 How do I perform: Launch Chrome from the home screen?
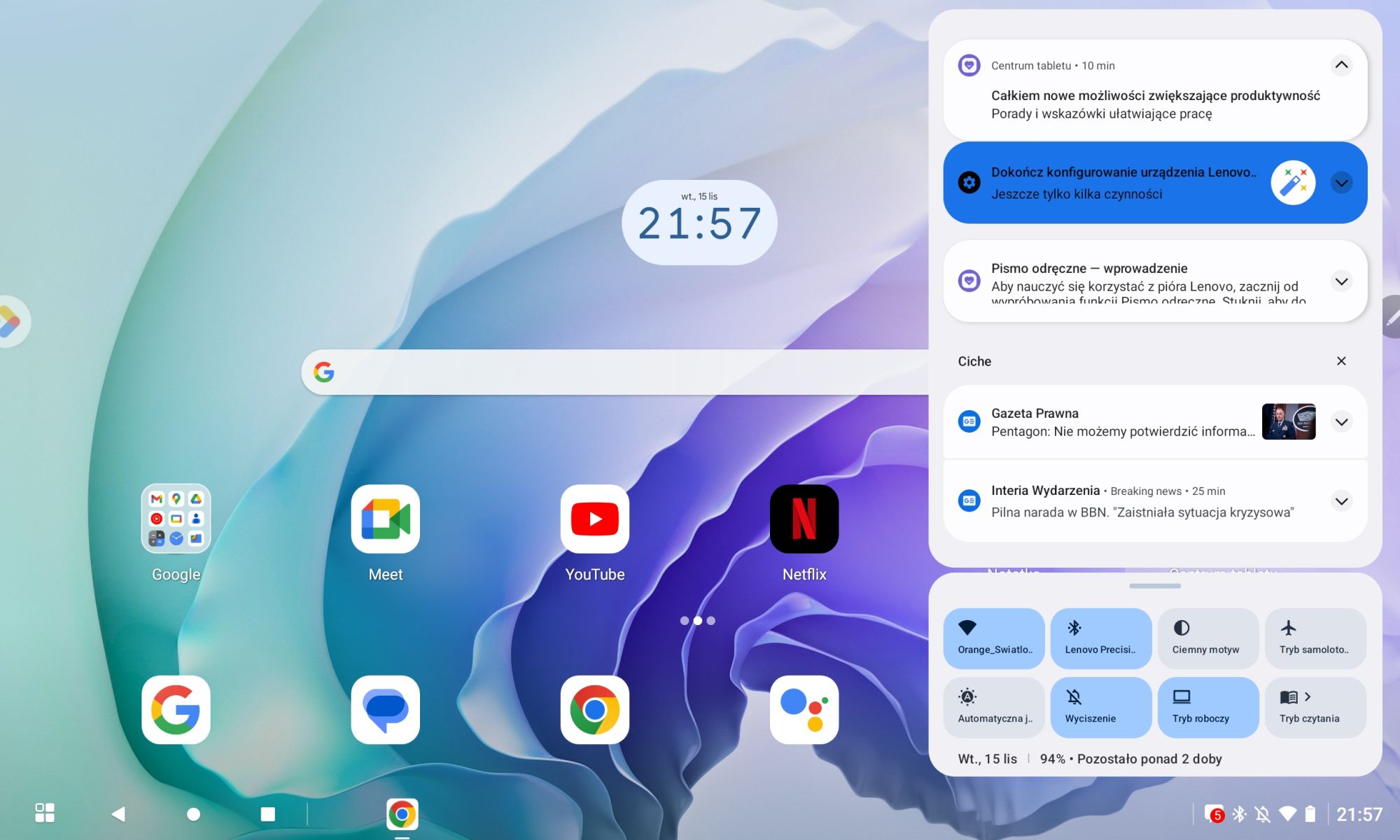point(595,710)
